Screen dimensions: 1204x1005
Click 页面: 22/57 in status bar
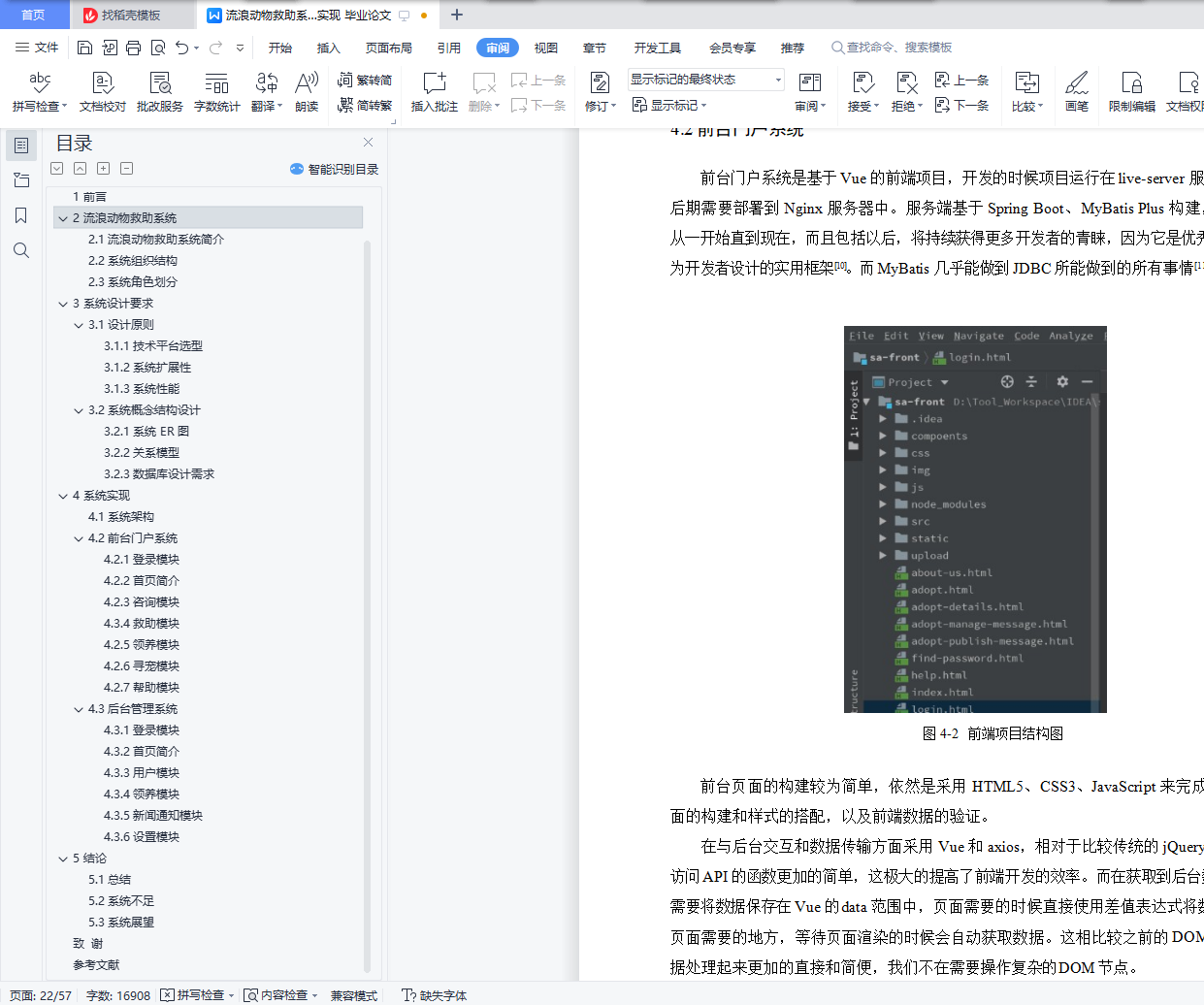[41, 995]
